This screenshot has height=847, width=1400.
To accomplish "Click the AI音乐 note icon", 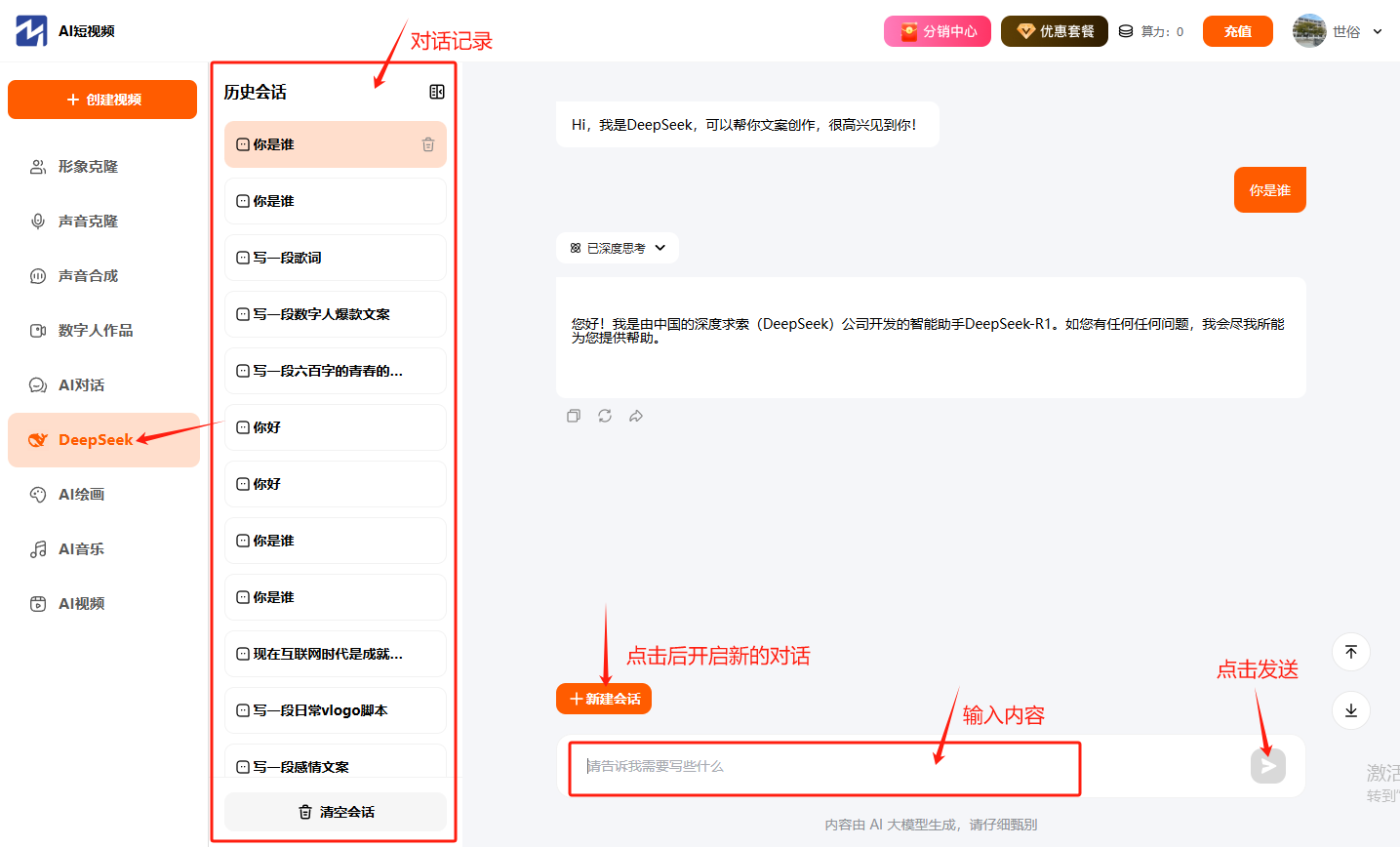I will (38, 549).
